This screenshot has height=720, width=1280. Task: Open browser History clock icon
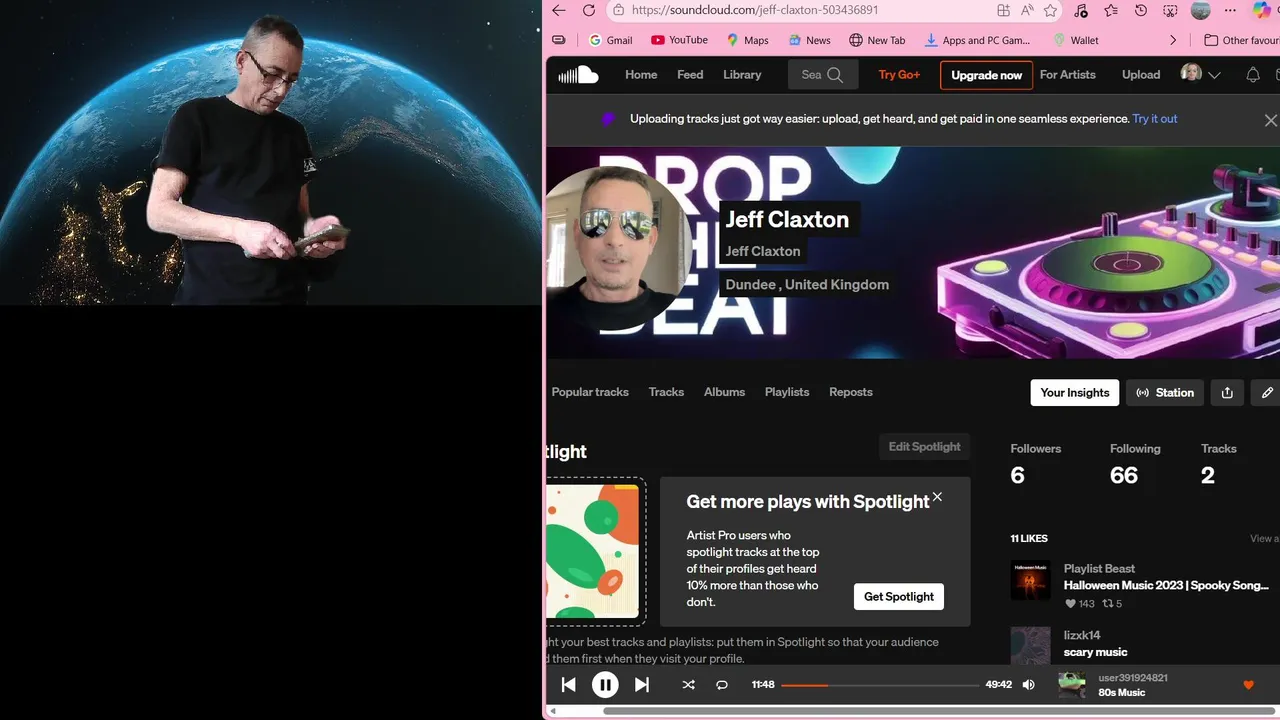click(x=1141, y=10)
